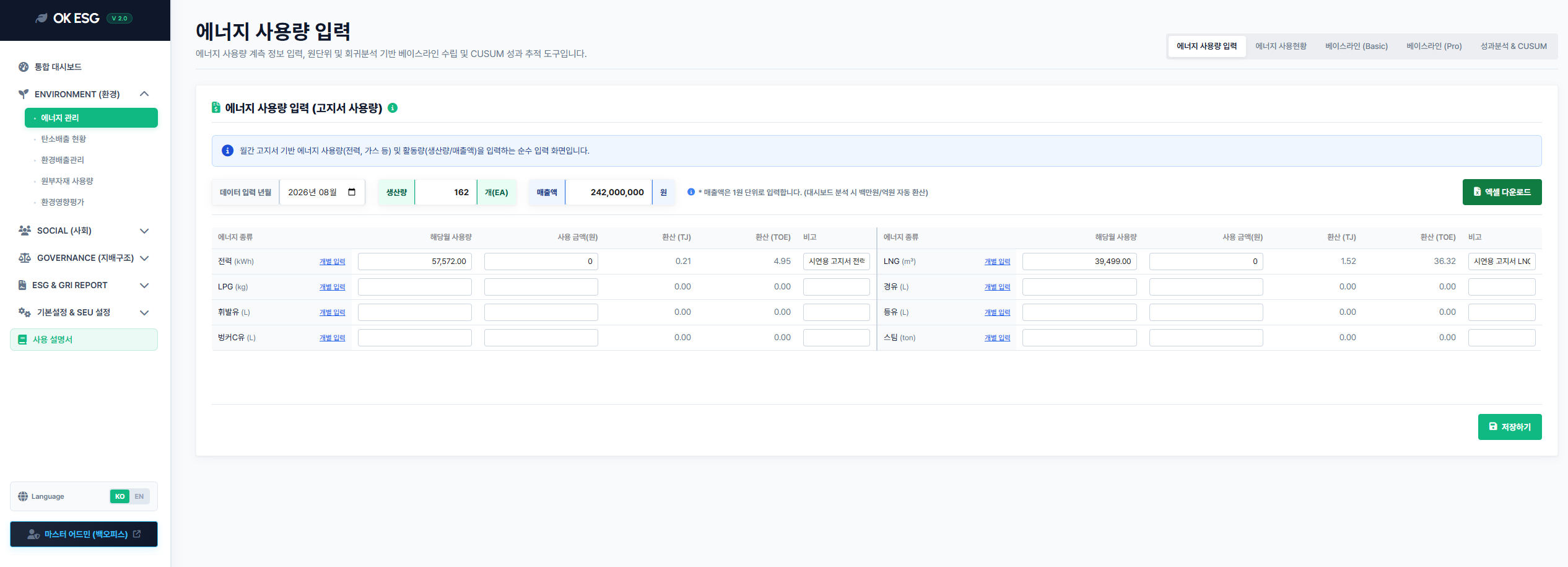Screen dimensions: 1568x567
Task: Click the LNG usage field showing 39,499.00
Action: 1079,262
